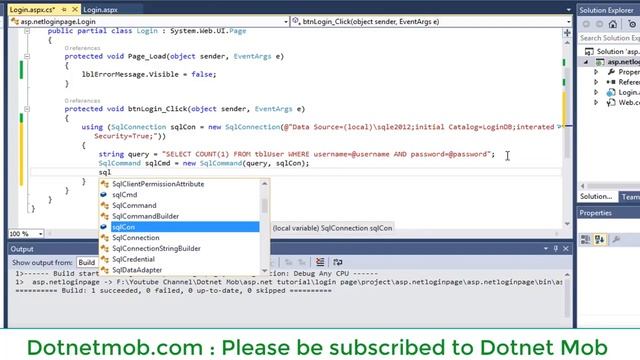Click the Categorized view icon in Properties
Viewport: 640px width, 360px height.
(585, 240)
